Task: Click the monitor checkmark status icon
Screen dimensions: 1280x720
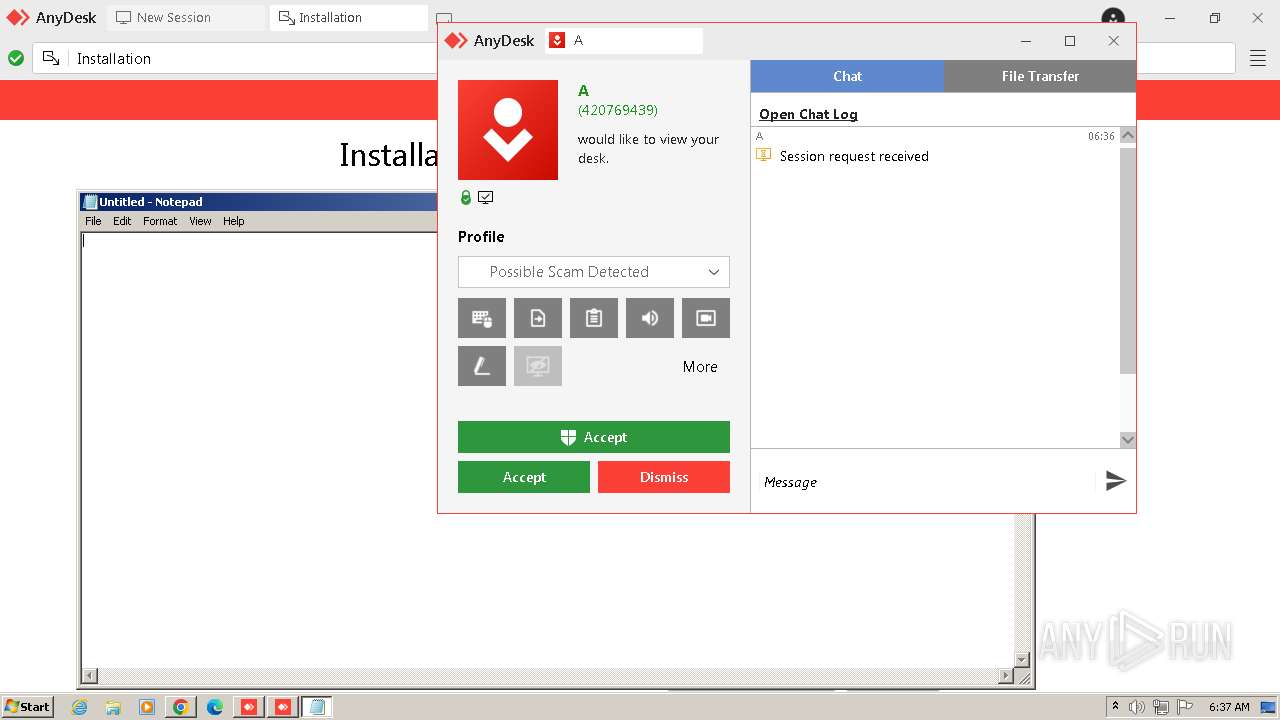Action: [486, 198]
